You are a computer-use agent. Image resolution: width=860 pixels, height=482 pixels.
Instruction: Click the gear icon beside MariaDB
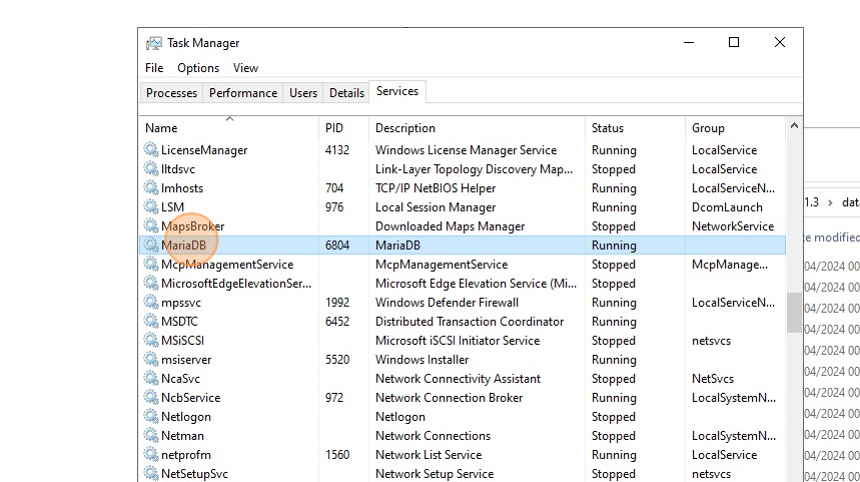click(151, 245)
